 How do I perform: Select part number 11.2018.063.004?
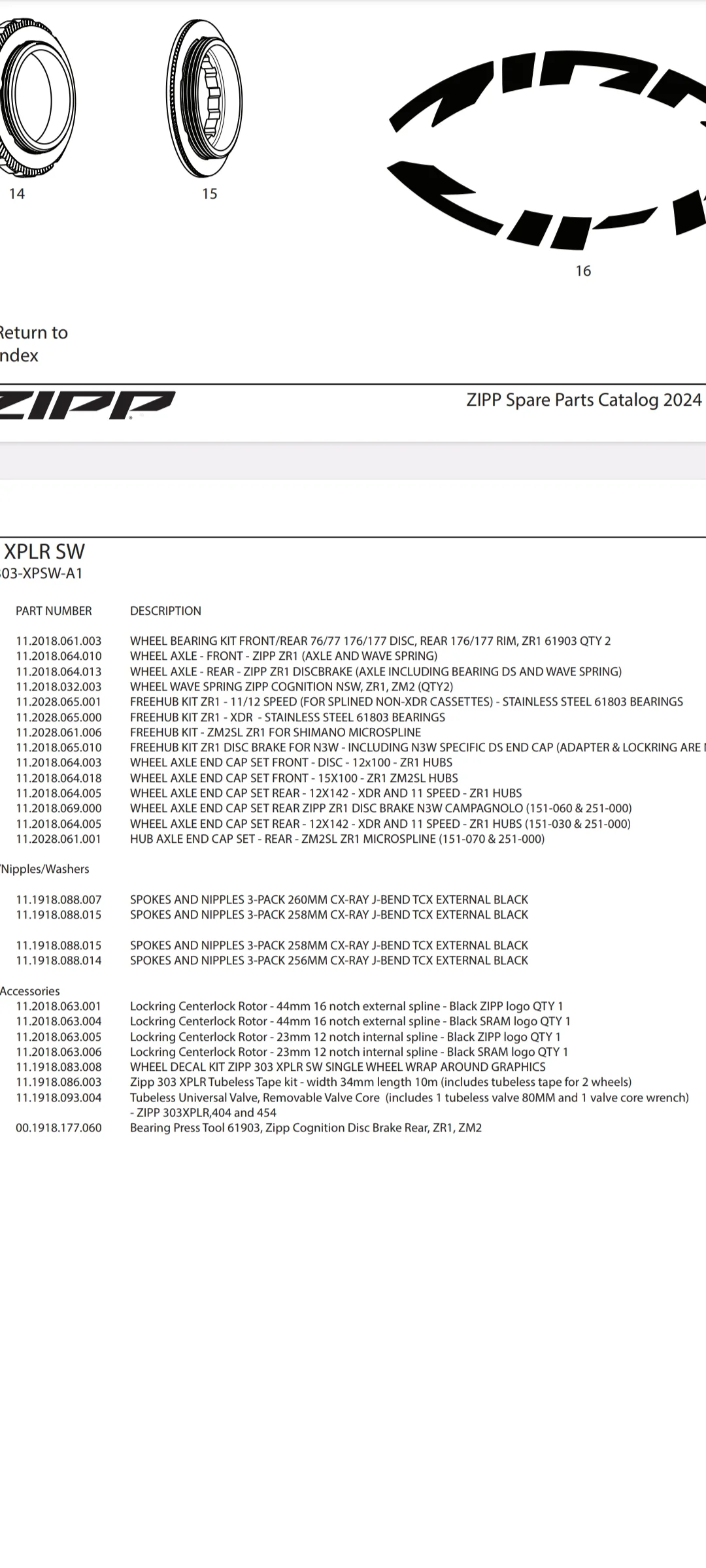59,1021
